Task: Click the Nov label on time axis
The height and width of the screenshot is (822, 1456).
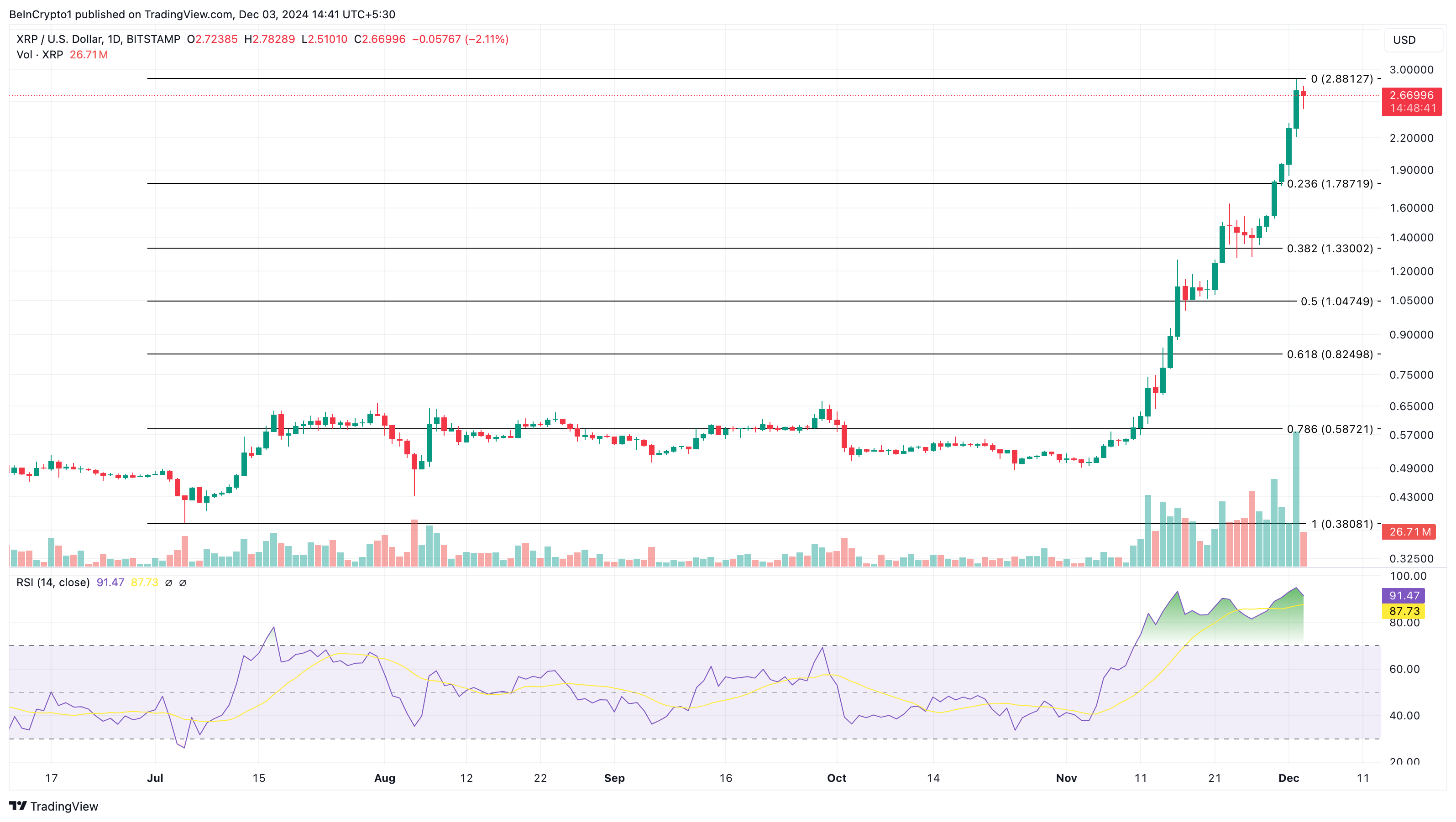Action: coord(1066,778)
